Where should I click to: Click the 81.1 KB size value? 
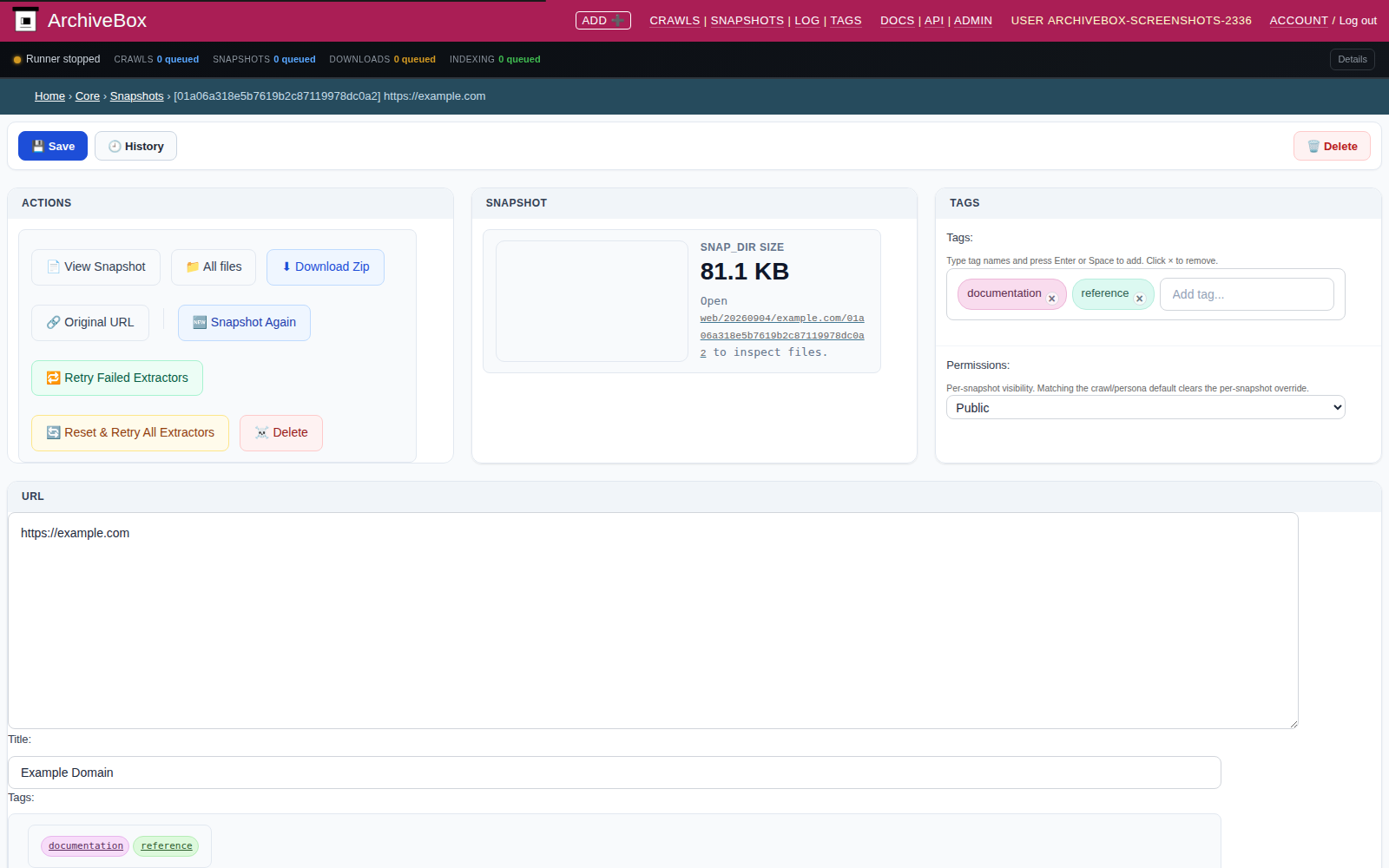[745, 272]
